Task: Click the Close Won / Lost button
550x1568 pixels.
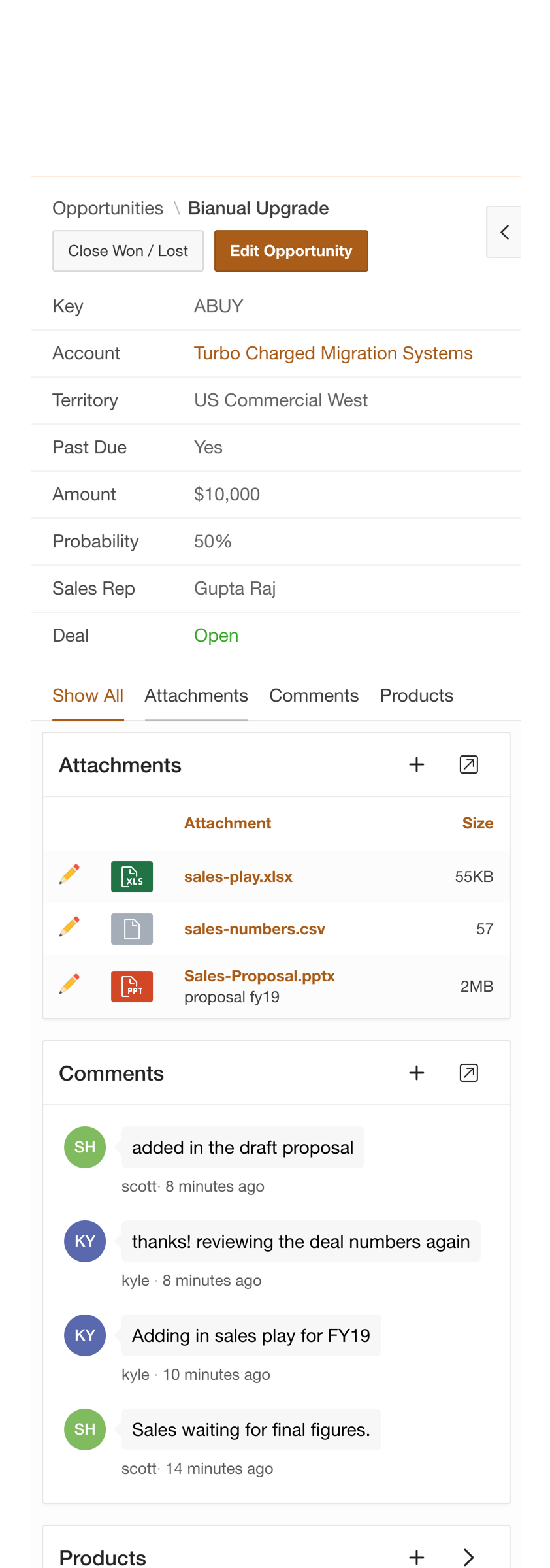Action: [x=128, y=250]
